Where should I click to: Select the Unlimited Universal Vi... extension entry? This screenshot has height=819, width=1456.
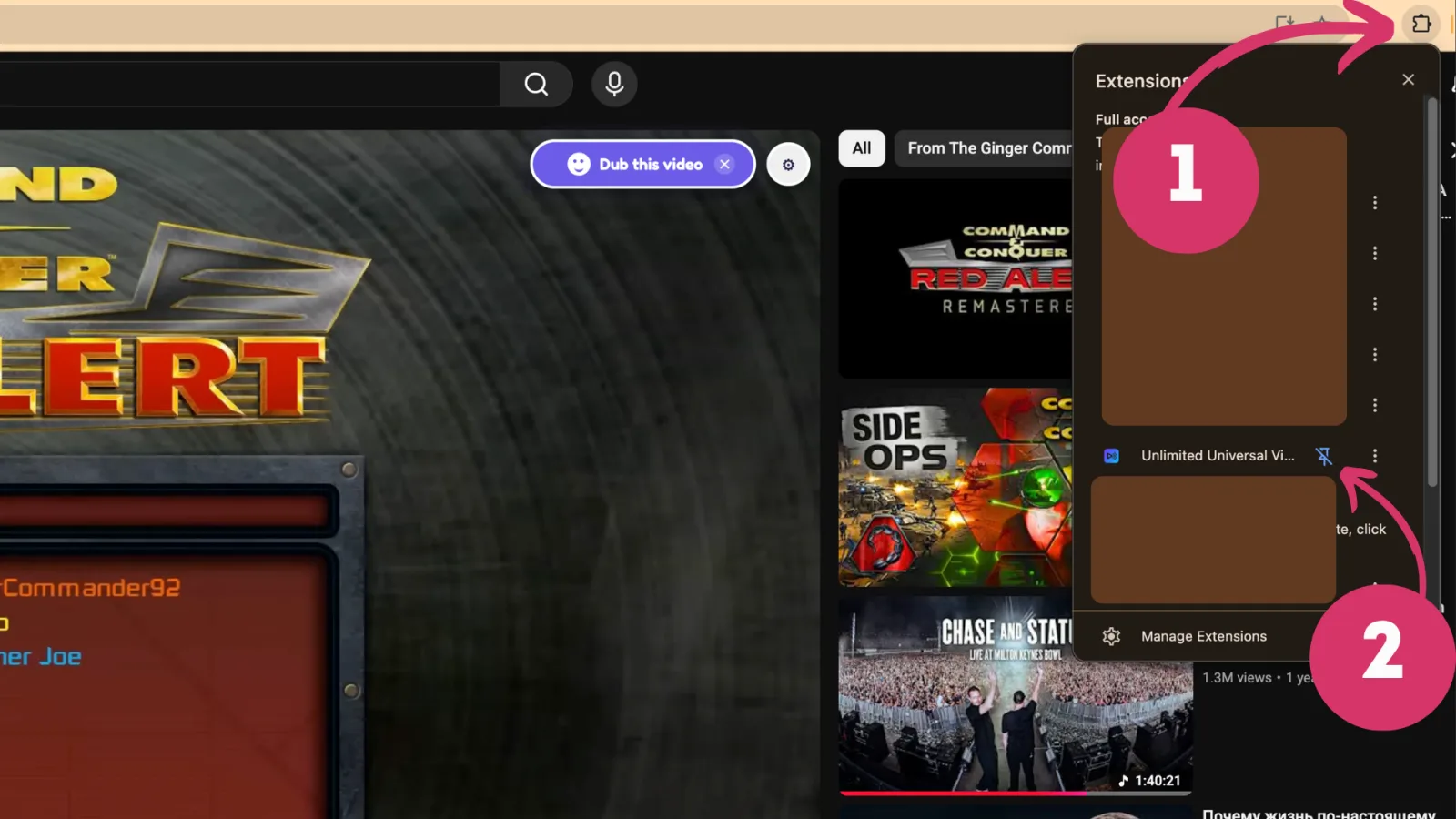[1217, 456]
